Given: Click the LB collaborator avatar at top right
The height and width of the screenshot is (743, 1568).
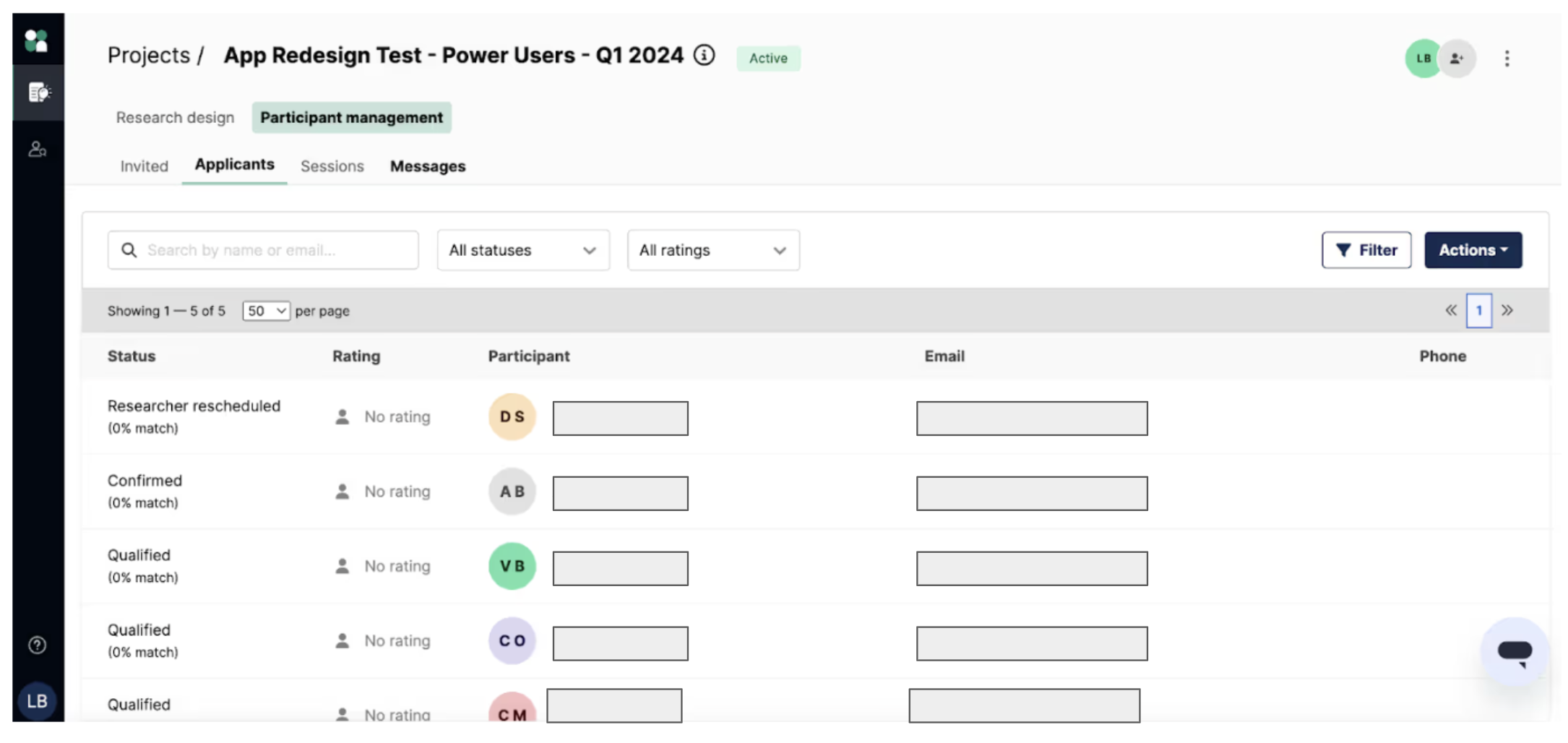Looking at the screenshot, I should [x=1423, y=59].
